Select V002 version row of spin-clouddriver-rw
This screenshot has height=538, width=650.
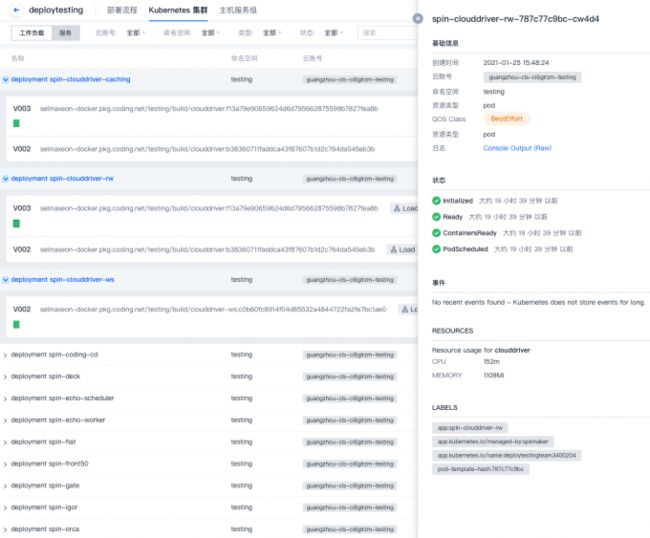tap(212, 250)
